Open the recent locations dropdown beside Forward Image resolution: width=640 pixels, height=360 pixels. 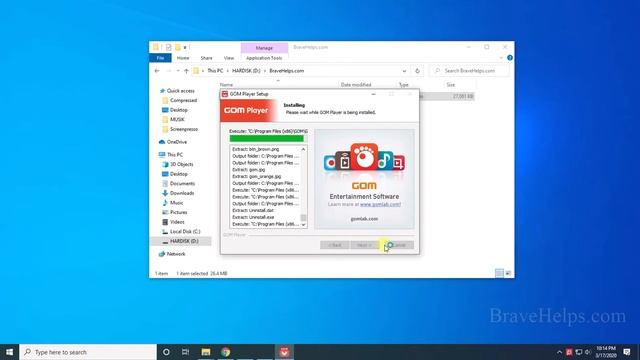(x=178, y=71)
